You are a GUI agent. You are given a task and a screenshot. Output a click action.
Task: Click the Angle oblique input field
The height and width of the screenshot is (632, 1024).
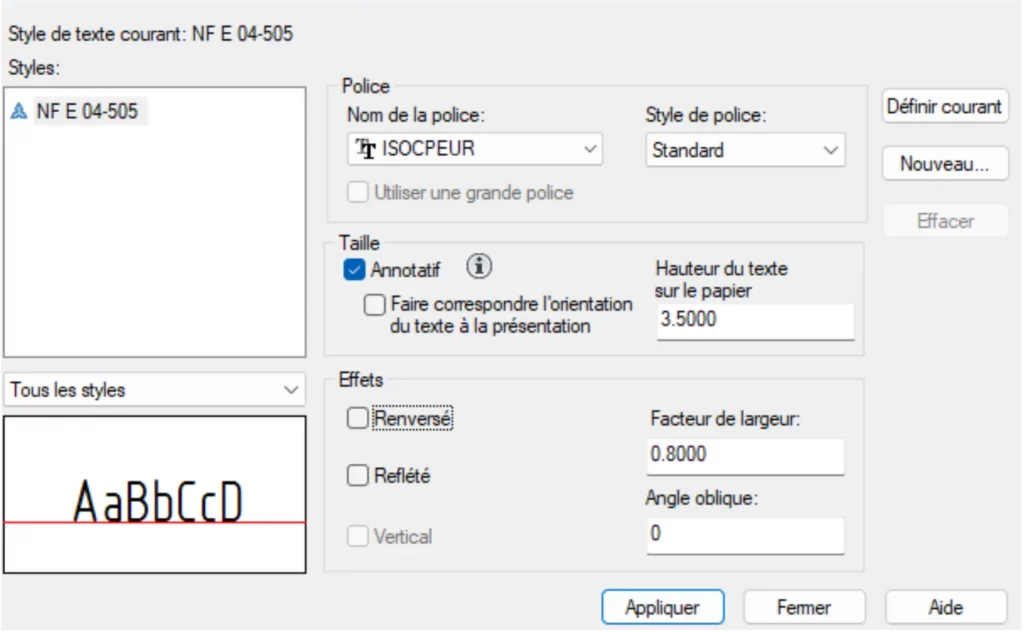tap(744, 535)
